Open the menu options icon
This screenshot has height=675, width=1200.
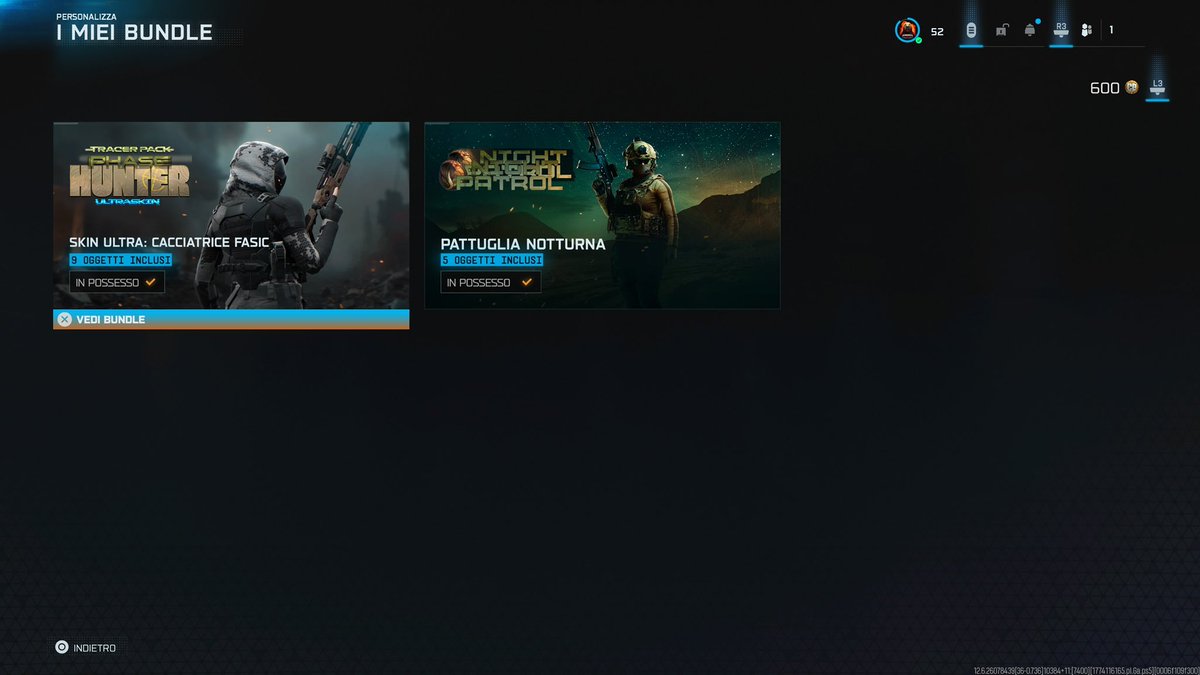click(x=970, y=31)
